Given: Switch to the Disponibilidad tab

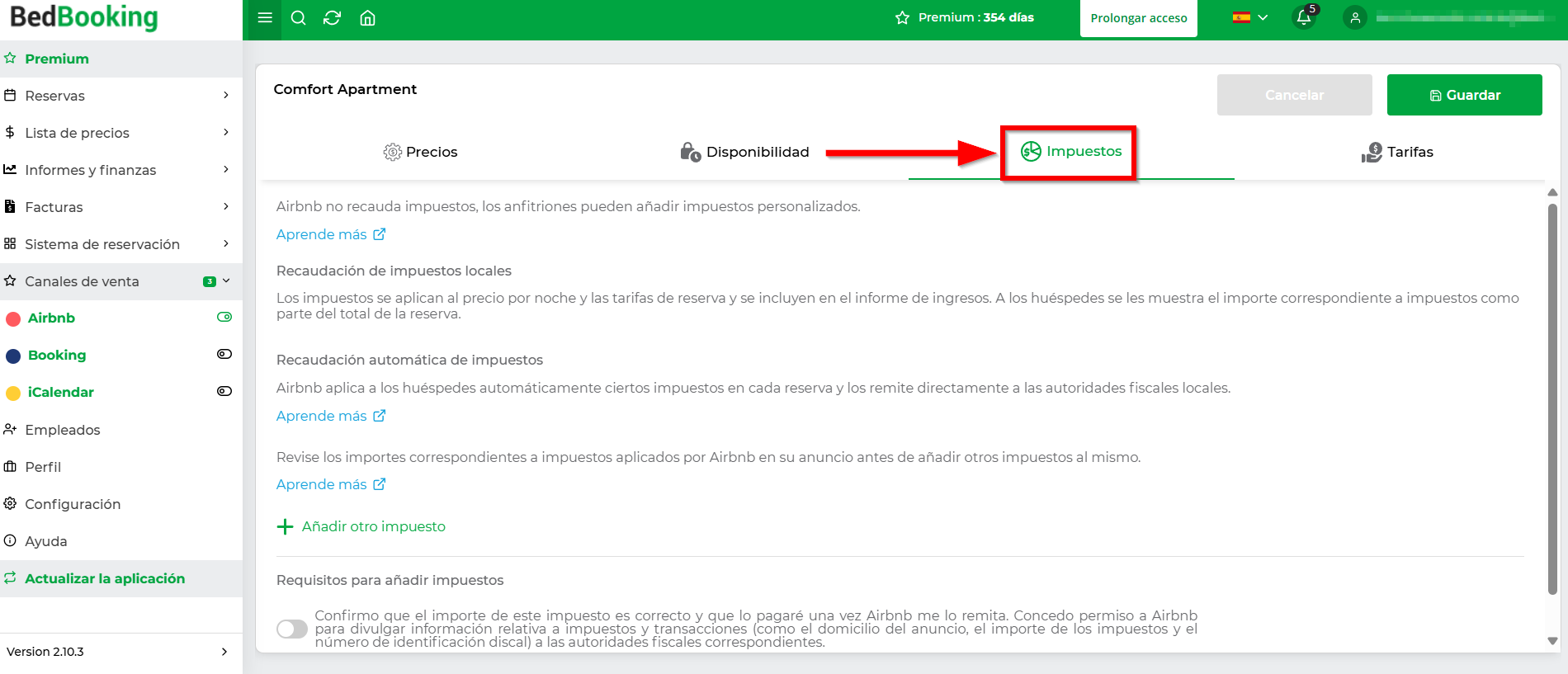Looking at the screenshot, I should (745, 152).
